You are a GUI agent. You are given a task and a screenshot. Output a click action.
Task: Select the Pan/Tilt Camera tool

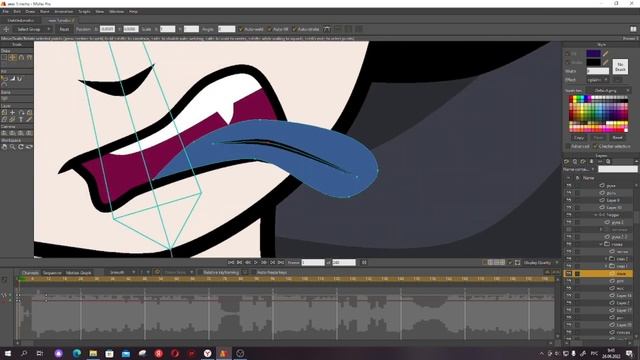coord(29,133)
